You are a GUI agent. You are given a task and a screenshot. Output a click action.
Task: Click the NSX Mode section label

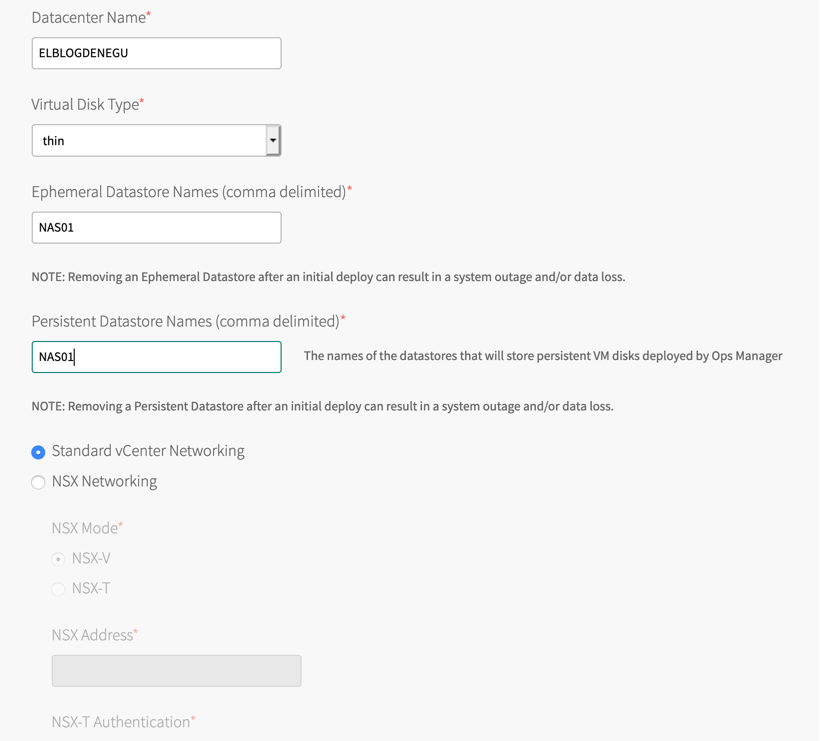coord(82,527)
